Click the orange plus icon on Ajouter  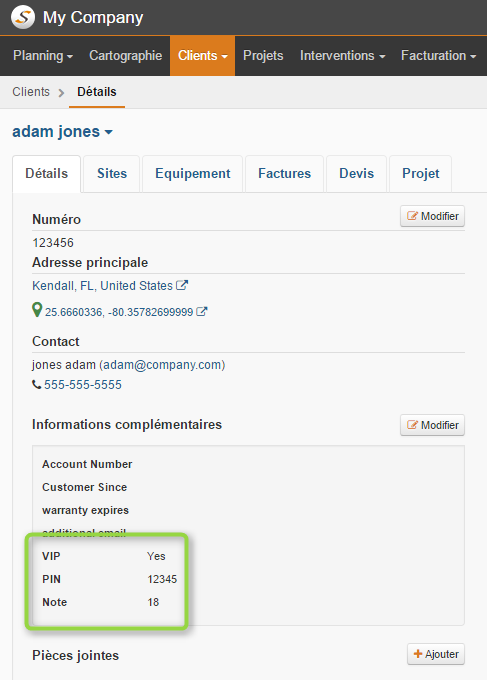[x=418, y=654]
